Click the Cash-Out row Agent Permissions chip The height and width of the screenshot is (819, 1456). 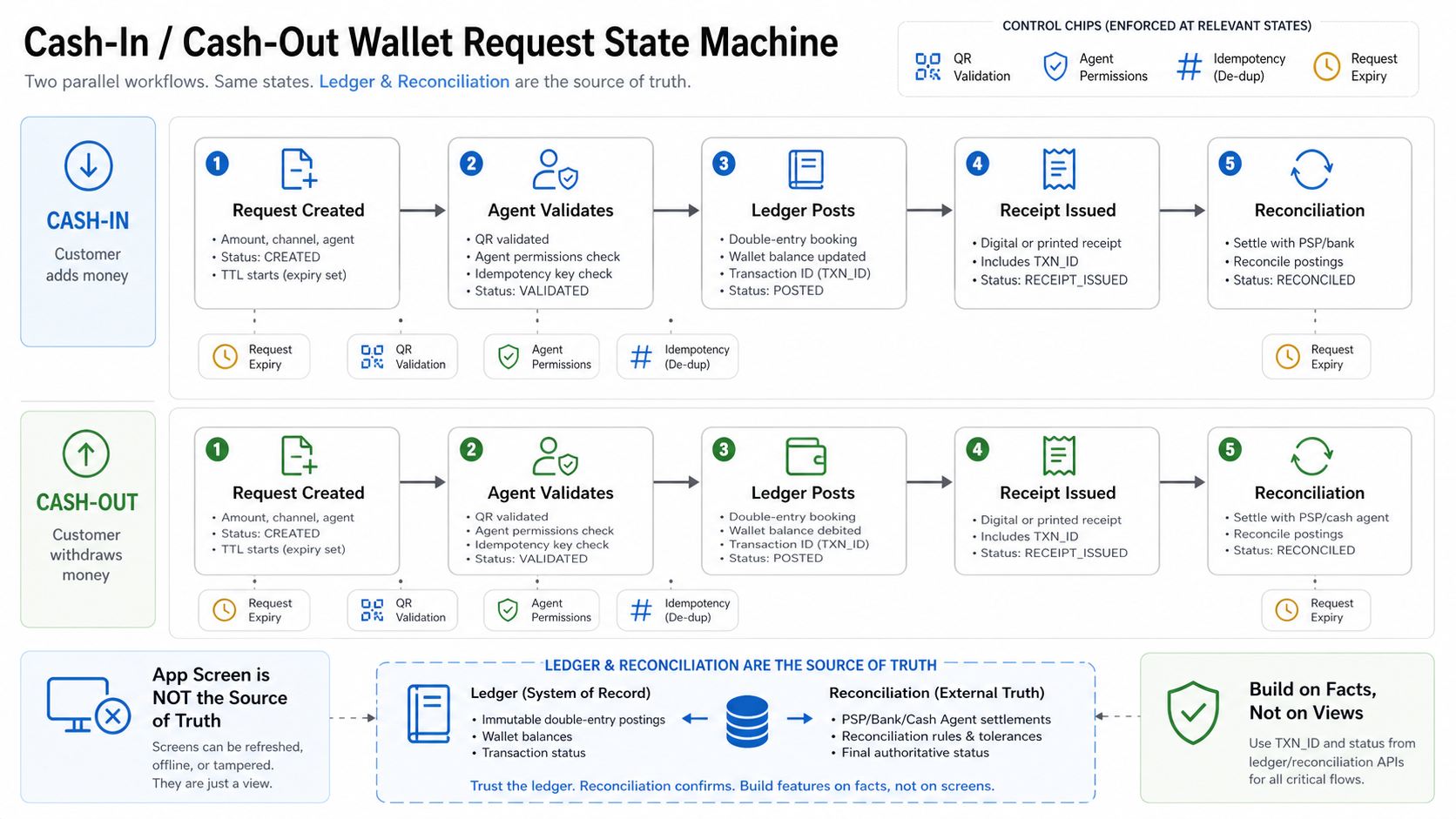(x=542, y=610)
